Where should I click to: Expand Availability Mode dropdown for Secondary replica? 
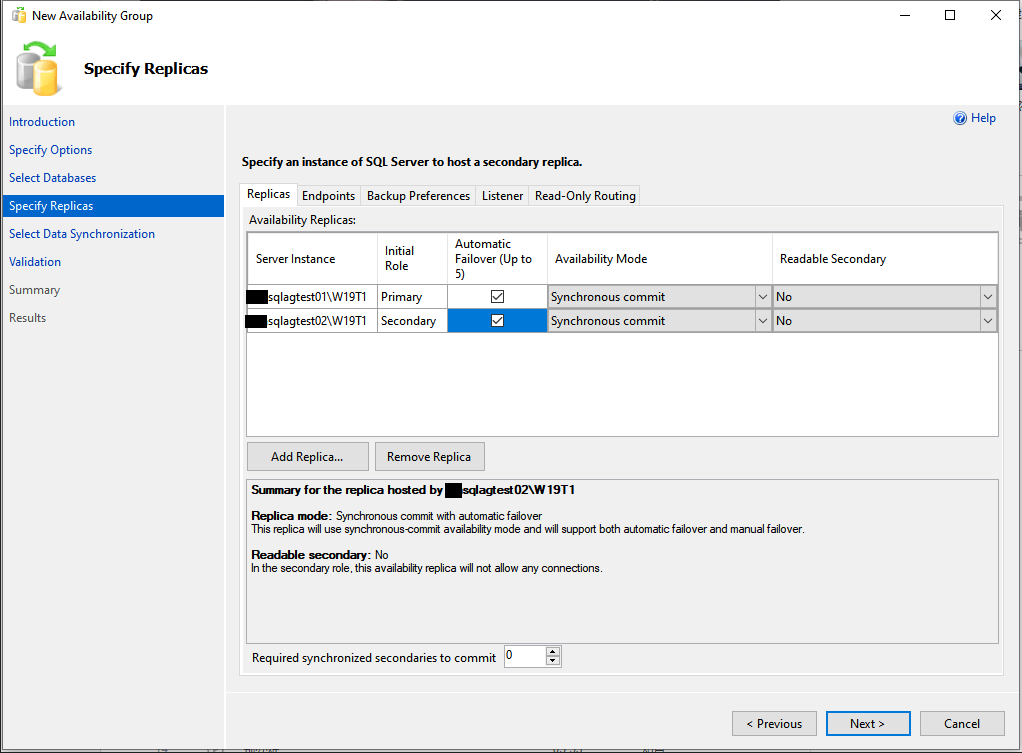point(762,321)
